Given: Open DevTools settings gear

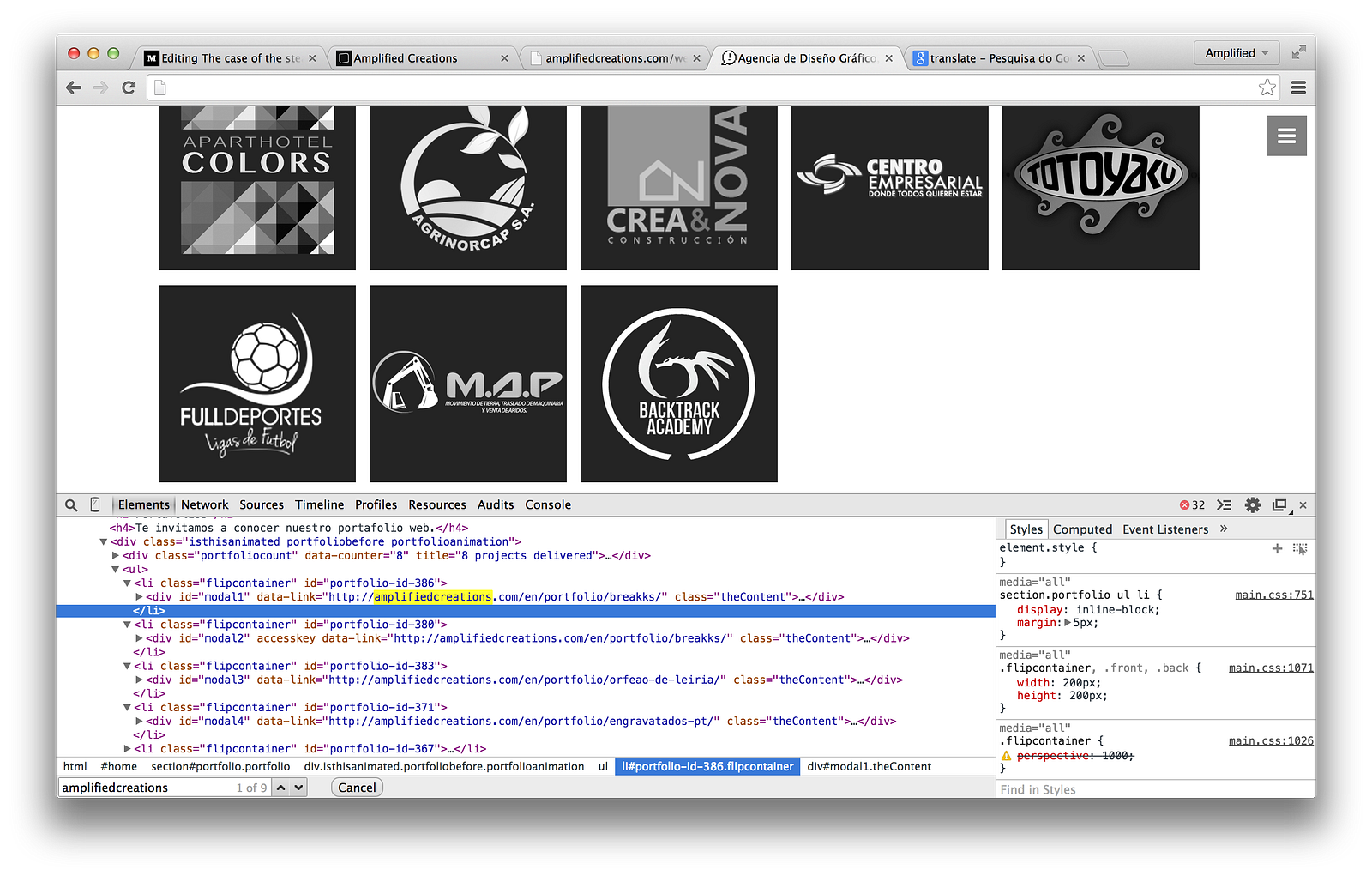Looking at the screenshot, I should (1253, 505).
